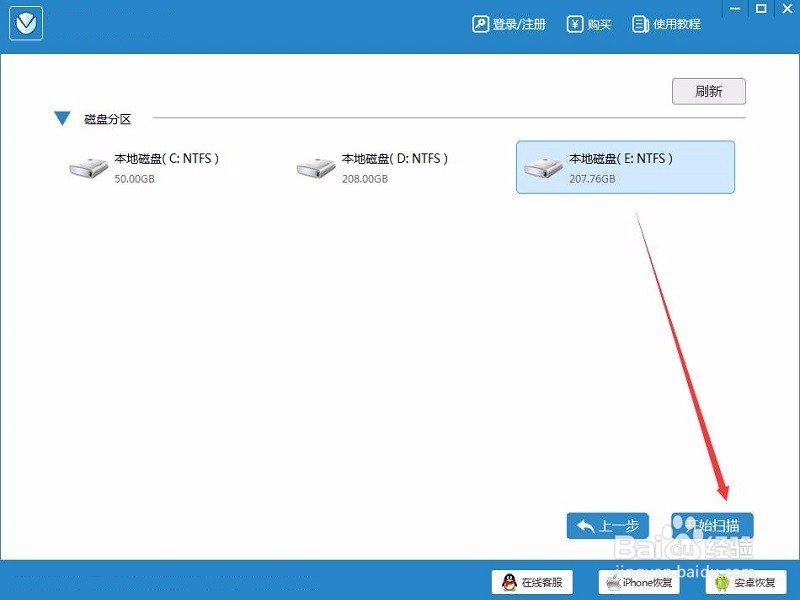Switch to 安卓恢复 mode
This screenshot has width=800, height=600.
click(749, 582)
